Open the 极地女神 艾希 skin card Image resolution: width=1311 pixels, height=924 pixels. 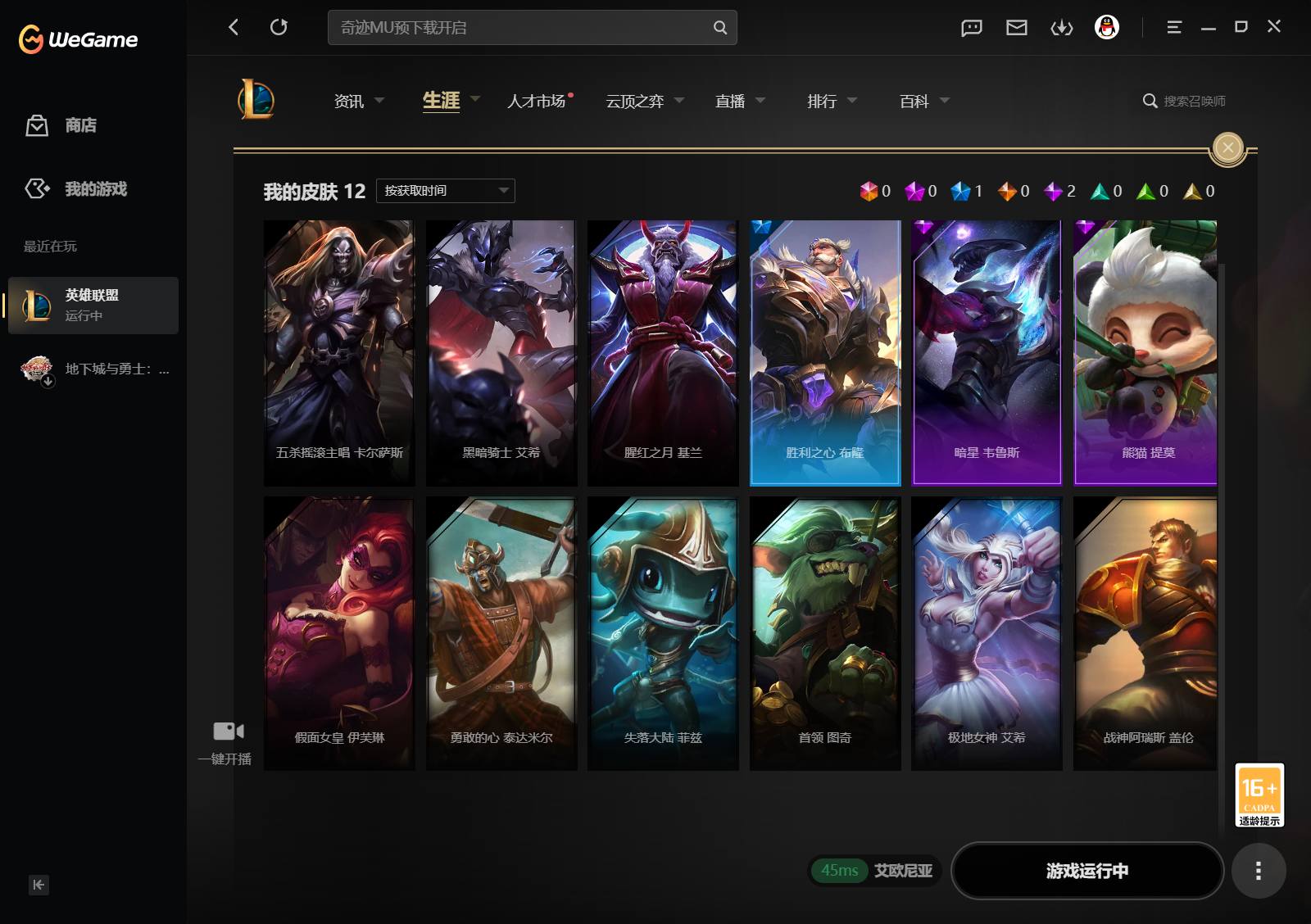[x=987, y=633]
